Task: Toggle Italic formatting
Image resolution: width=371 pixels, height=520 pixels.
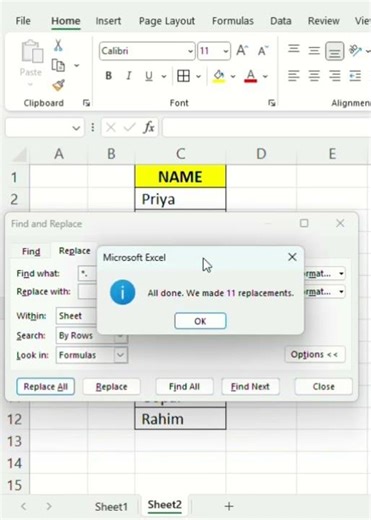Action: tap(129, 76)
